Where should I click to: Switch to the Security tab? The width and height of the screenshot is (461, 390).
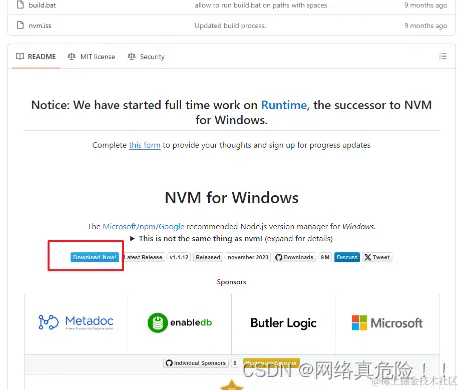pyautogui.click(x=146, y=56)
